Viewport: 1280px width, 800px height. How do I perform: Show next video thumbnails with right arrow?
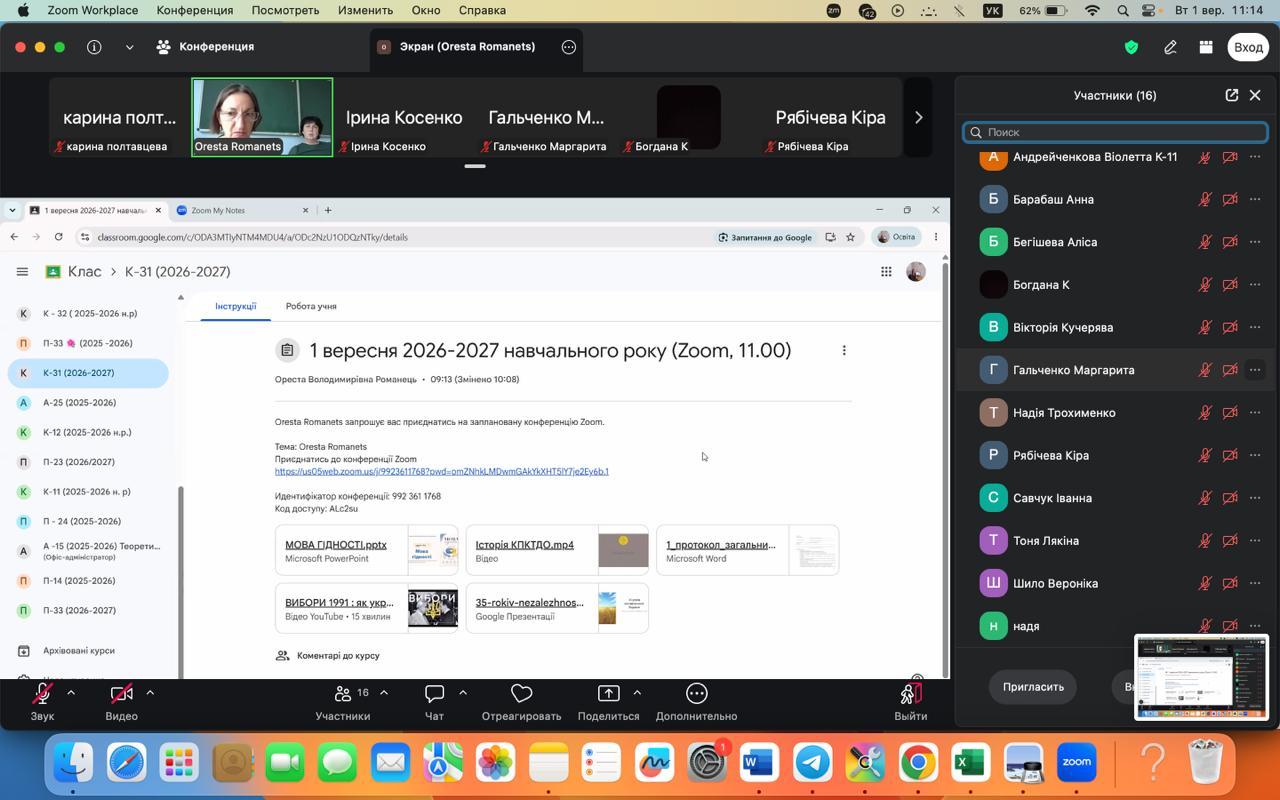[918, 117]
